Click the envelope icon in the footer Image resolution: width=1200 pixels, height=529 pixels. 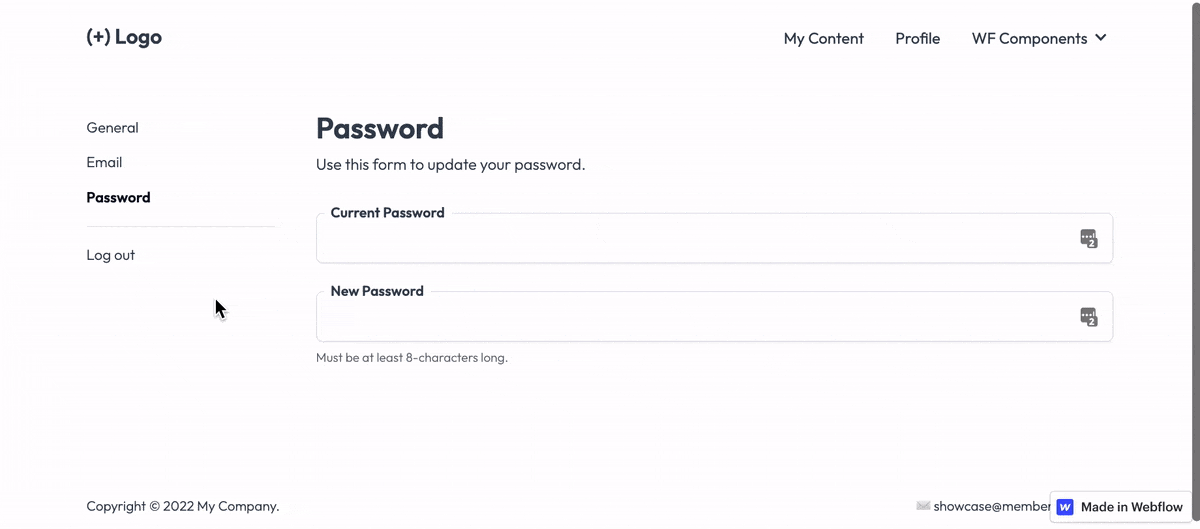pos(923,506)
